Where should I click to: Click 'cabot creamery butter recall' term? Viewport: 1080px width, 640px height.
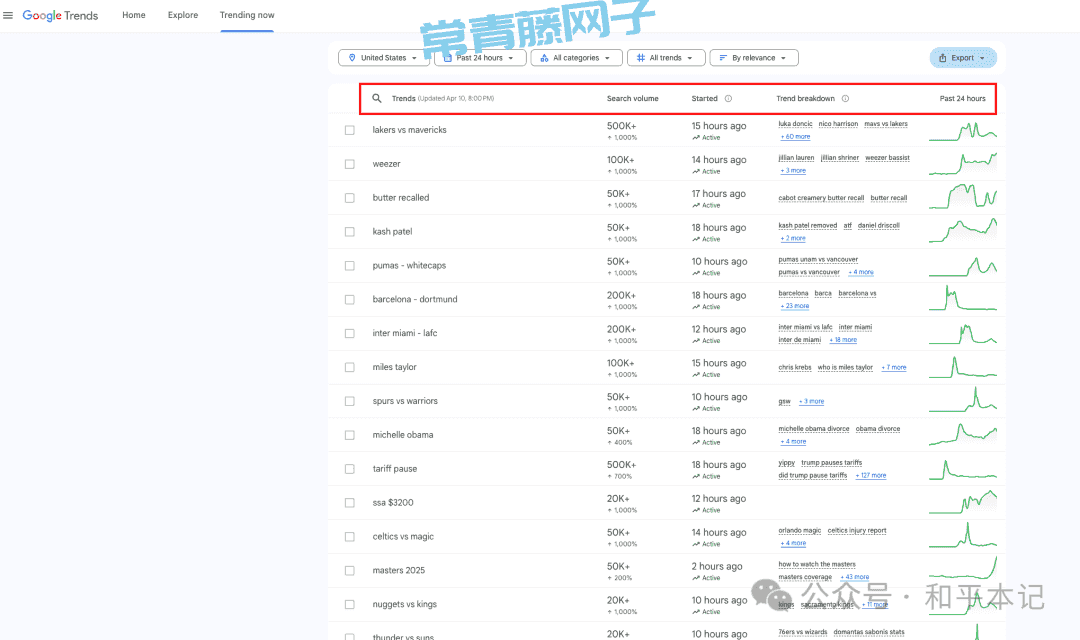tap(821, 198)
